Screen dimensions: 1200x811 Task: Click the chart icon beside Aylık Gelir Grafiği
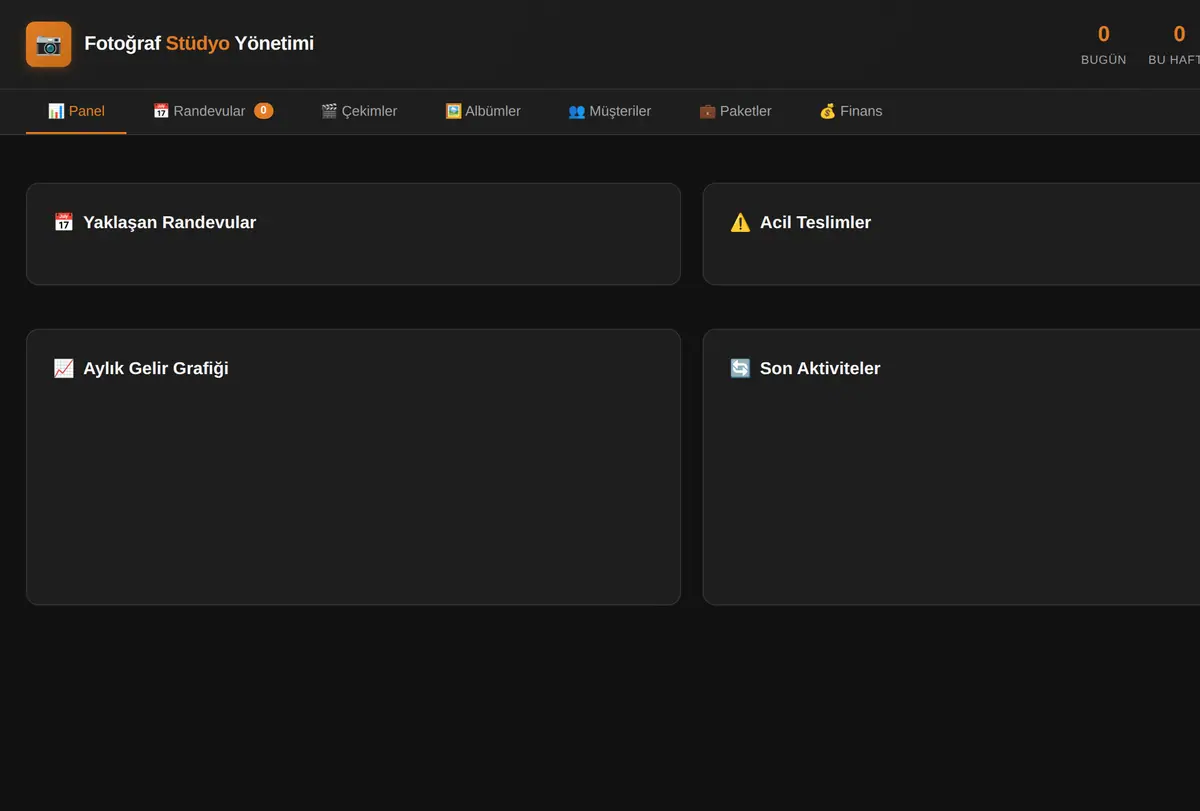pos(64,368)
